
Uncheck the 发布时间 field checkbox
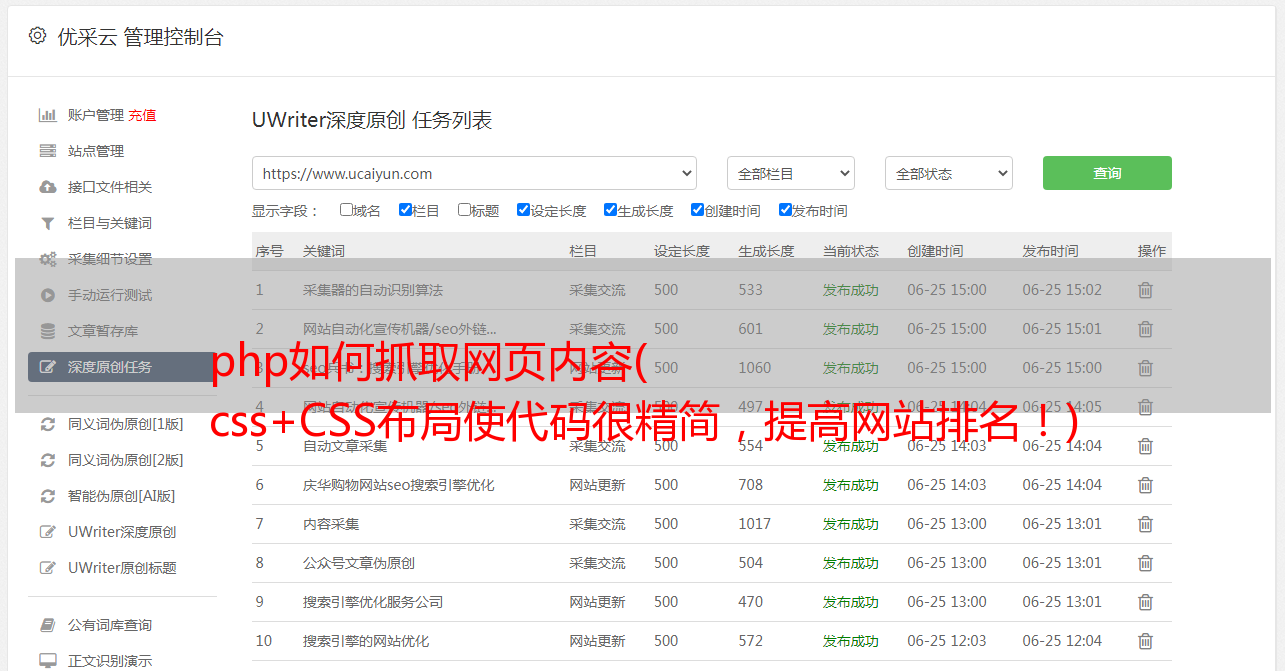click(785, 210)
